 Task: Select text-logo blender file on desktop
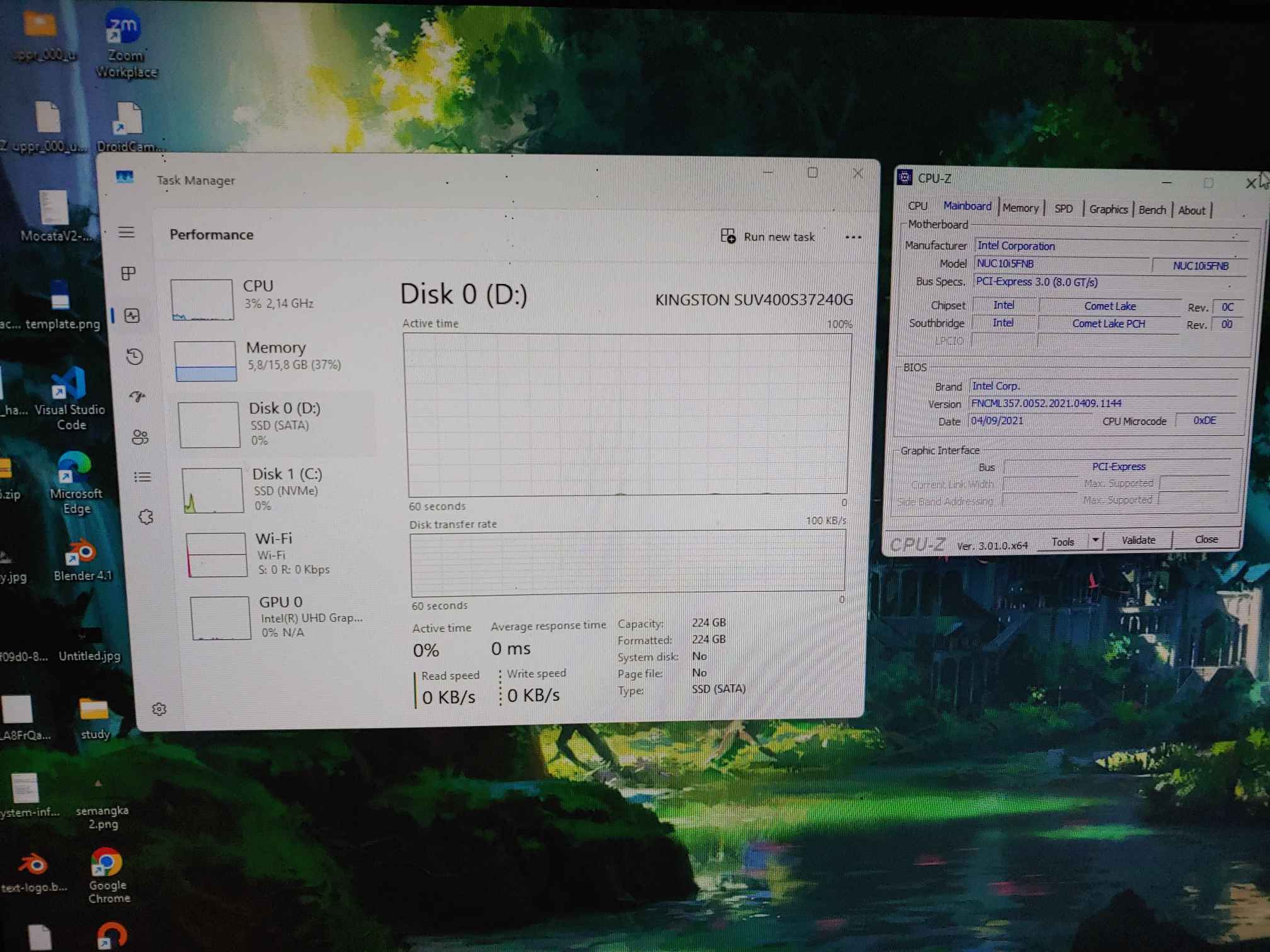pos(33,872)
